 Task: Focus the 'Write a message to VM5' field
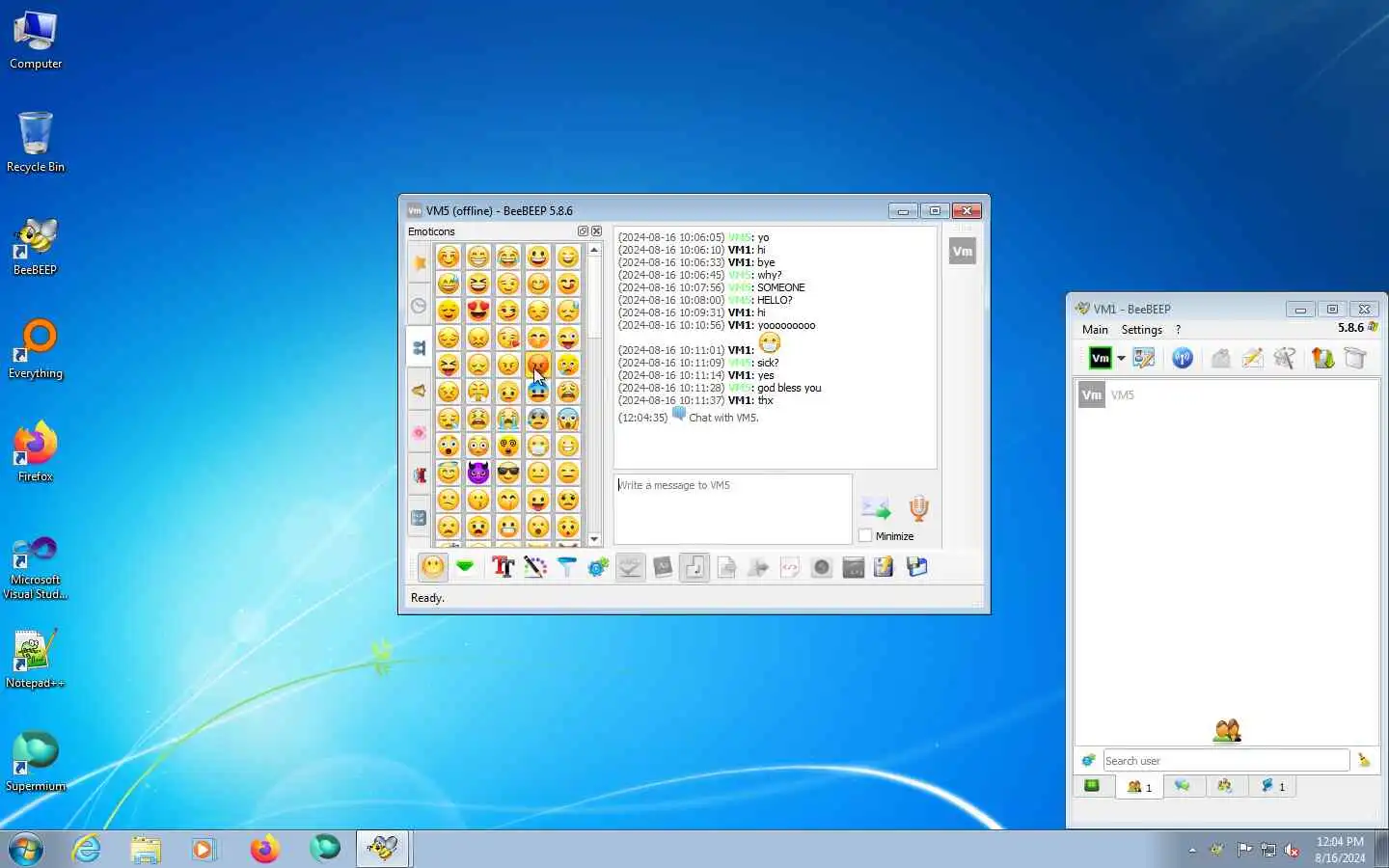[x=733, y=508]
